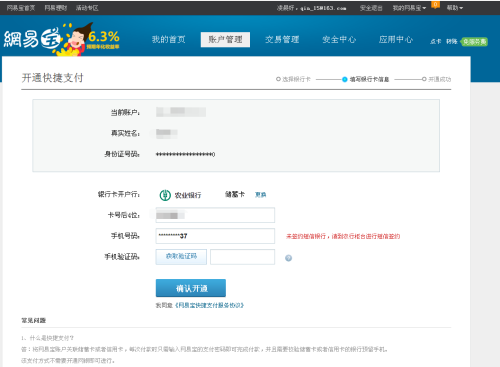The width and height of the screenshot is (500, 367).
Task: Open the 交易管理 tab
Action: tap(282, 39)
